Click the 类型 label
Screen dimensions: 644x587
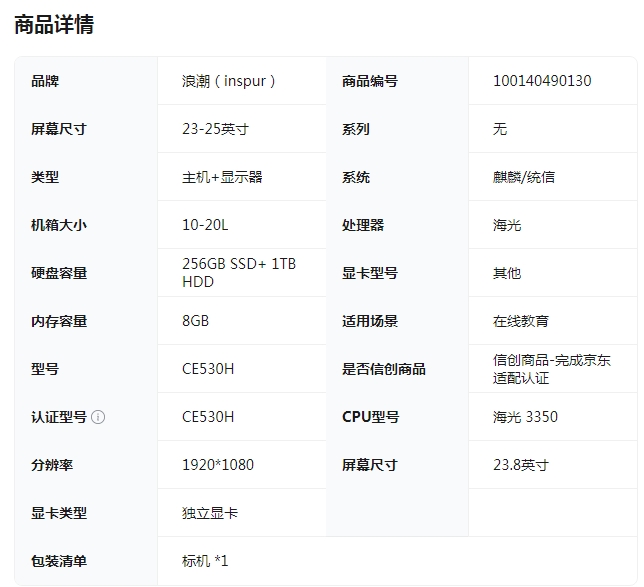point(45,177)
